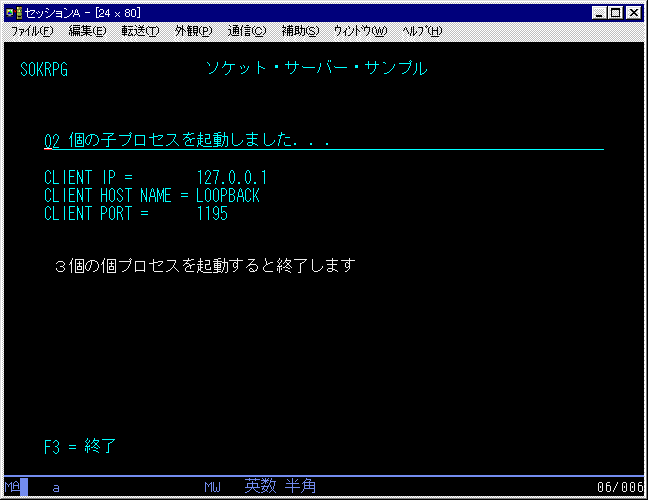This screenshot has width=648, height=500.
Task: Click the 06/006 cursor position indicator
Action: point(620,487)
